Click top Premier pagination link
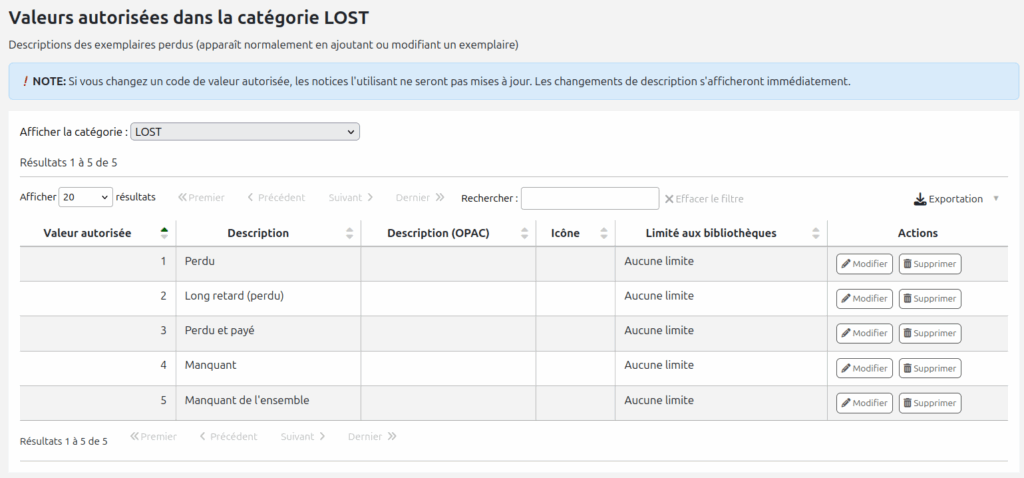This screenshot has width=1024, height=478. pos(201,197)
